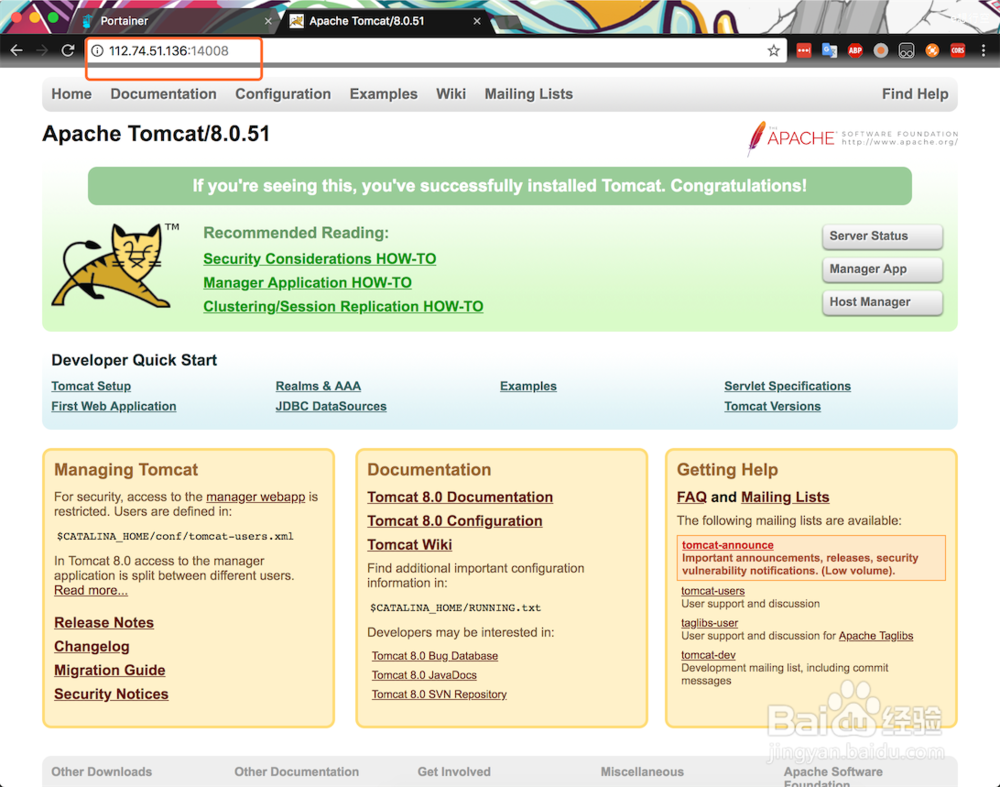Image resolution: width=1000 pixels, height=787 pixels.
Task: Open the Documentation nav item
Action: coord(163,94)
